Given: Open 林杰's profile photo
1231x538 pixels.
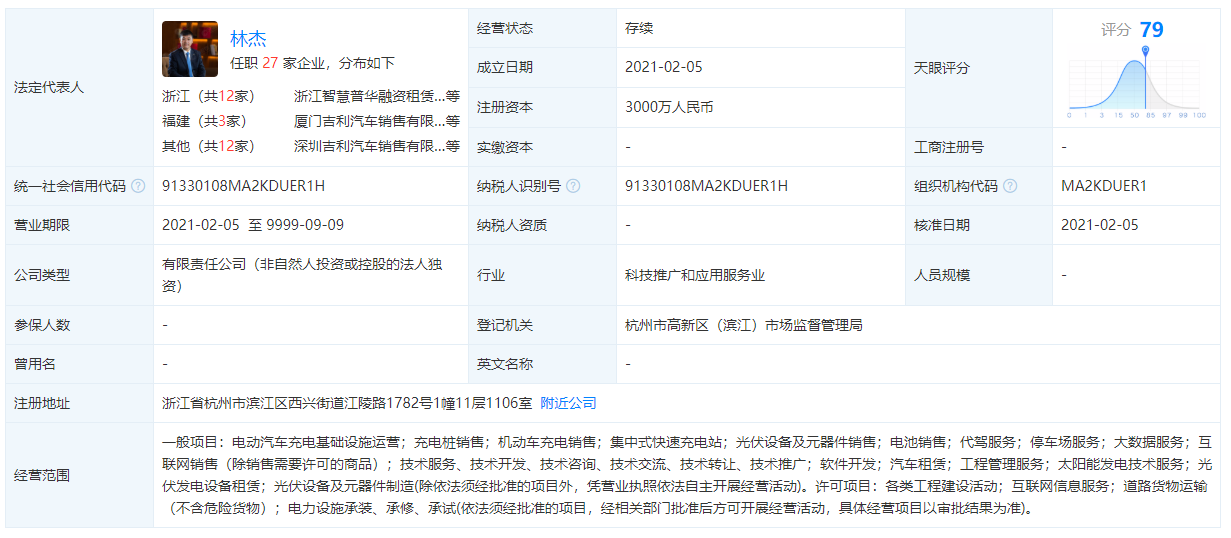Looking at the screenshot, I should (x=190, y=49).
